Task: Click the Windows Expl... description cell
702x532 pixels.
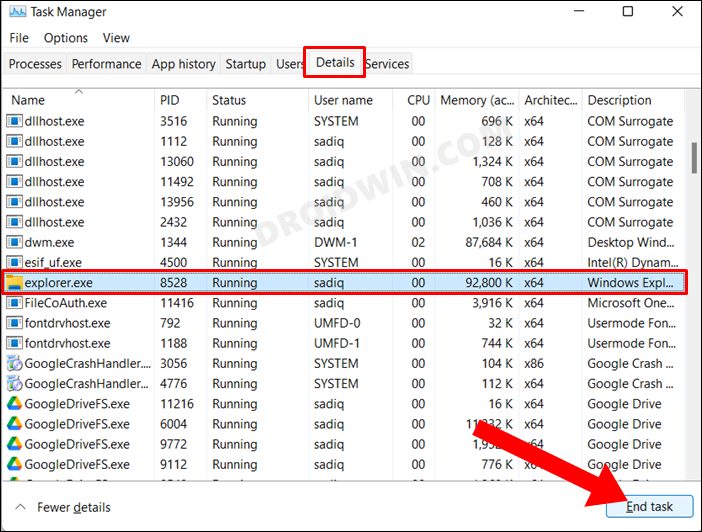Action: pos(630,283)
